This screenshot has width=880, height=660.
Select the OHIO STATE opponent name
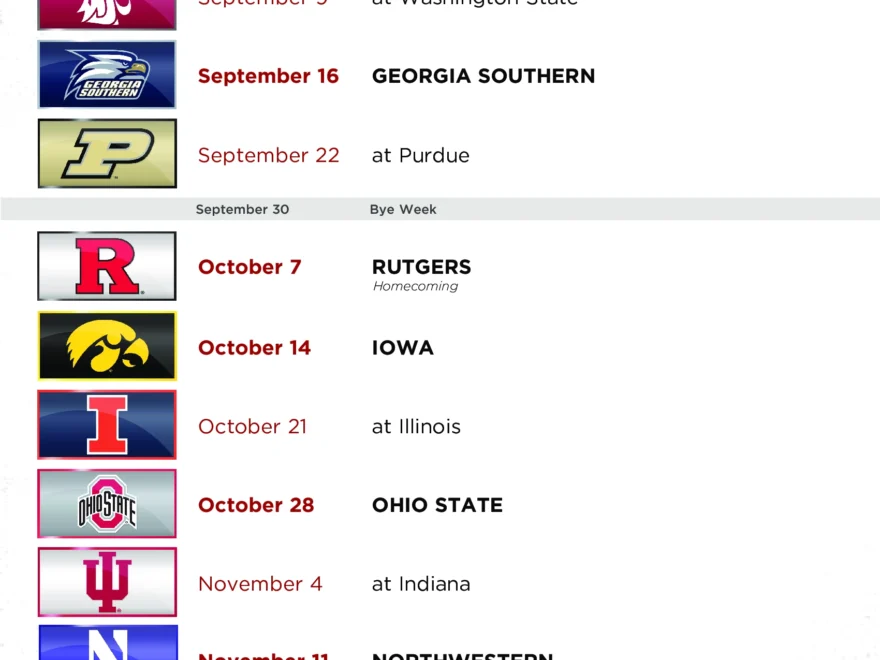[x=437, y=505]
